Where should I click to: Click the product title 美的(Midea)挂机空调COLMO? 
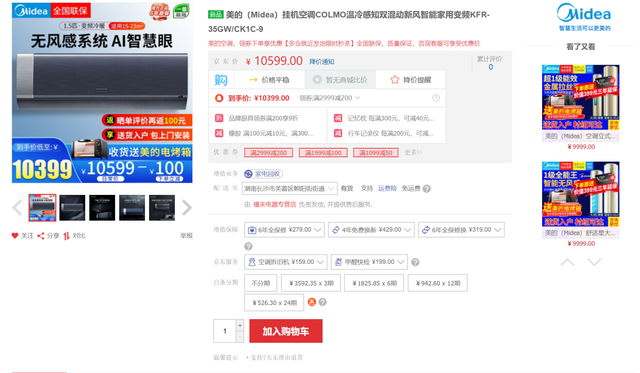[349, 22]
